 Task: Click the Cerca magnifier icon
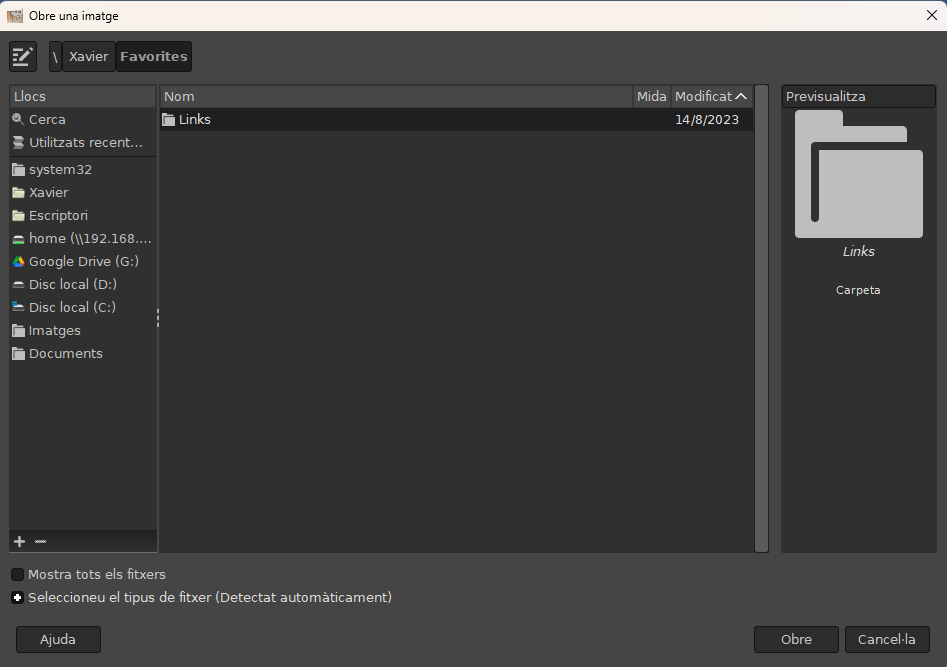click(18, 119)
